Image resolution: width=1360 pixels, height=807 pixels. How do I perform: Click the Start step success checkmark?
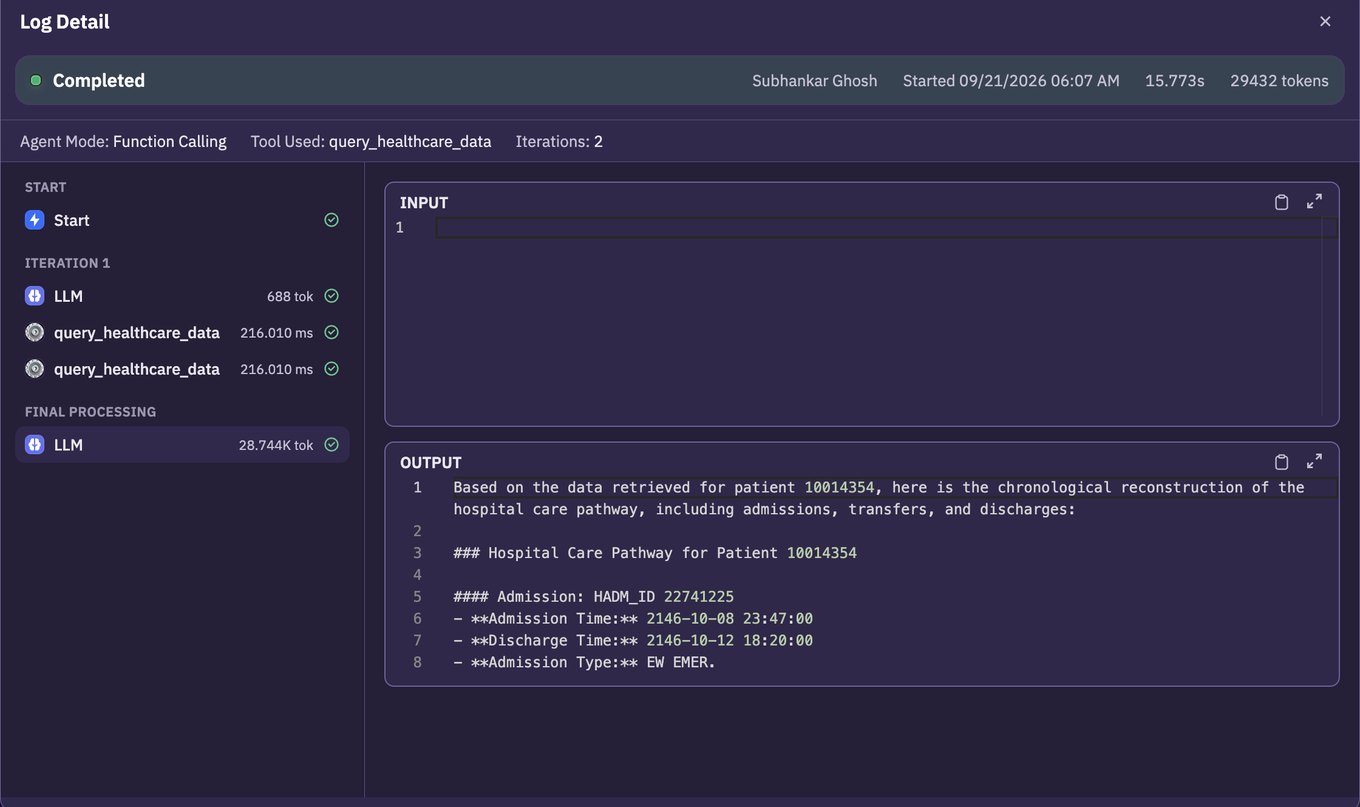[x=332, y=220]
